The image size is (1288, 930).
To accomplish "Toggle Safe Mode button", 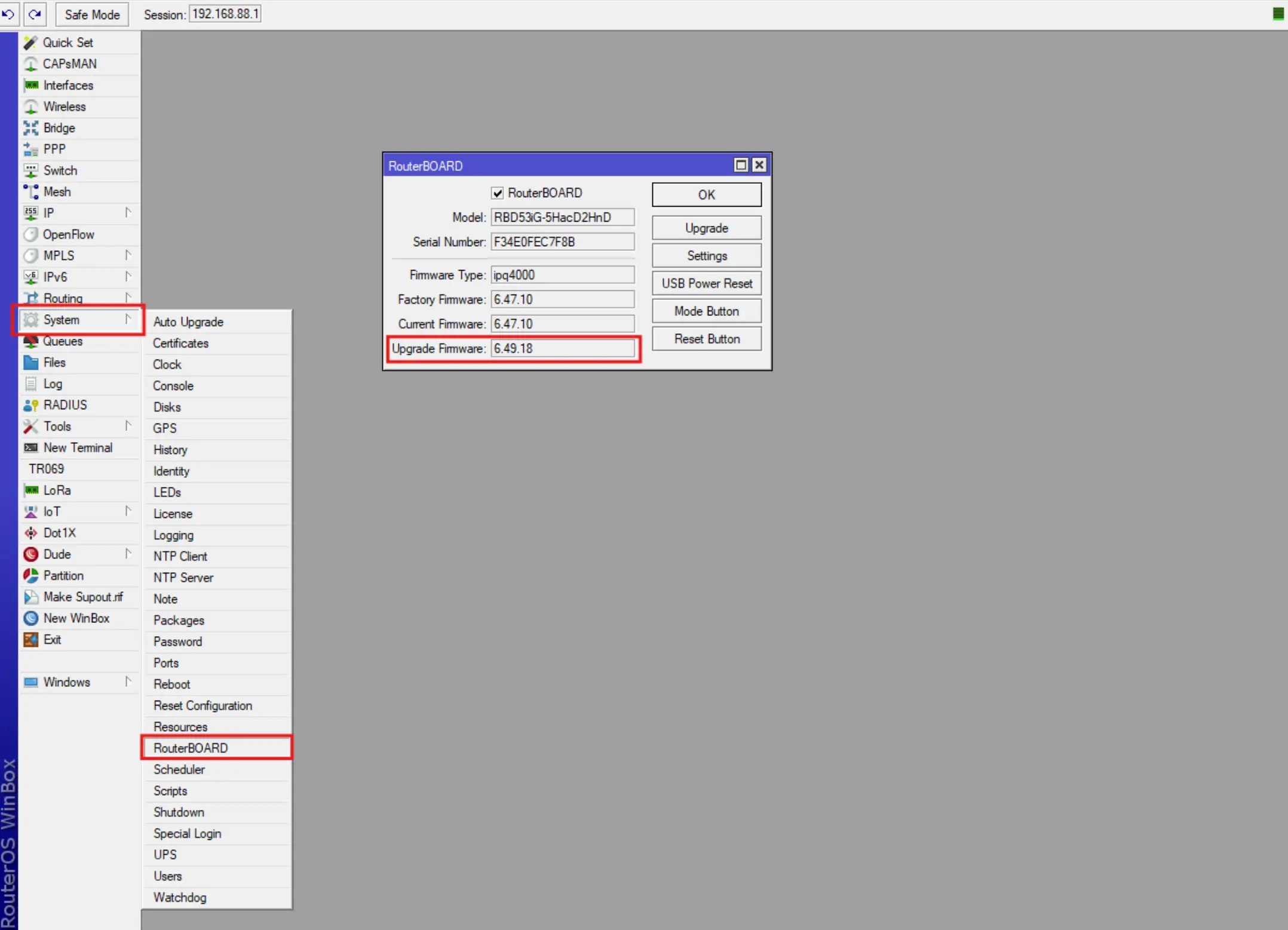I will point(92,14).
